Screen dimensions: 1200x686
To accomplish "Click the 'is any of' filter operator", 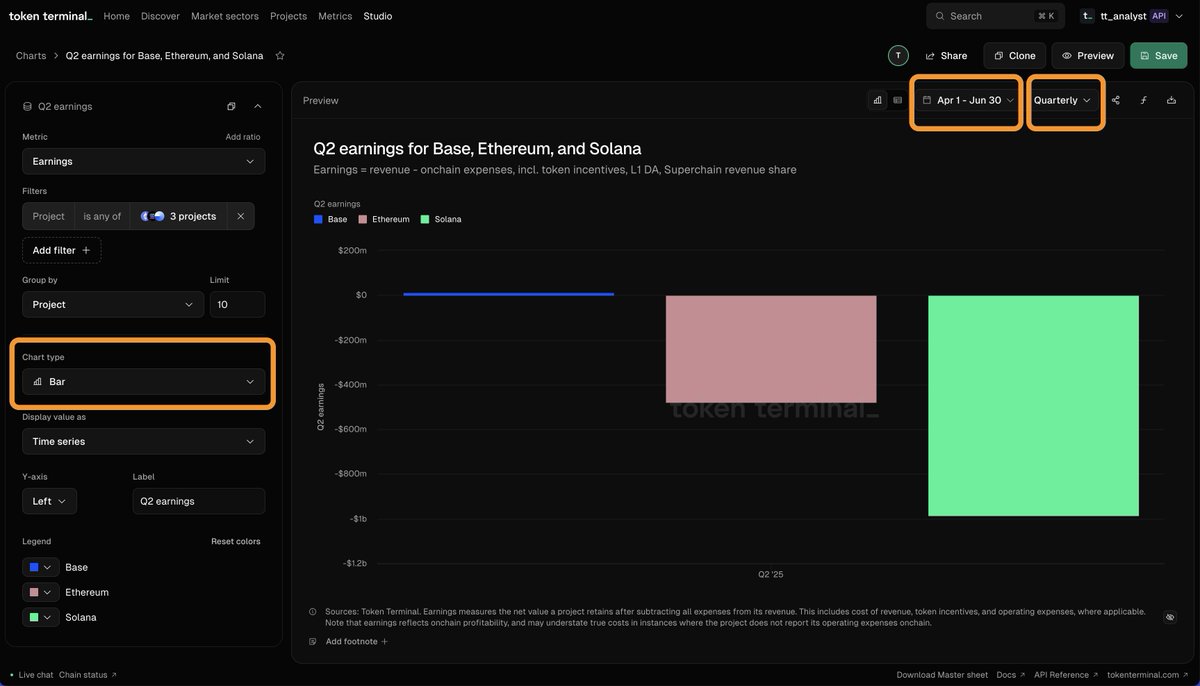I will coord(102,216).
